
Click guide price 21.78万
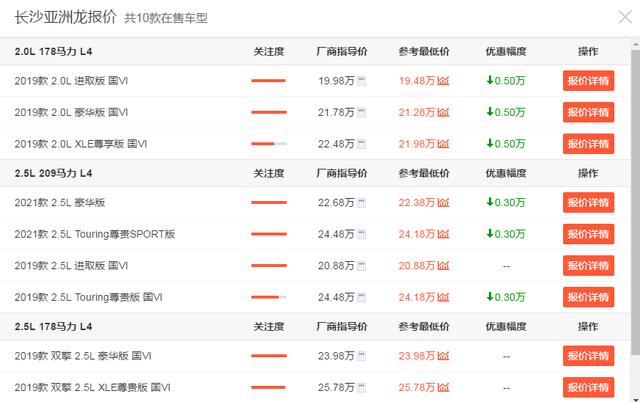[336, 112]
